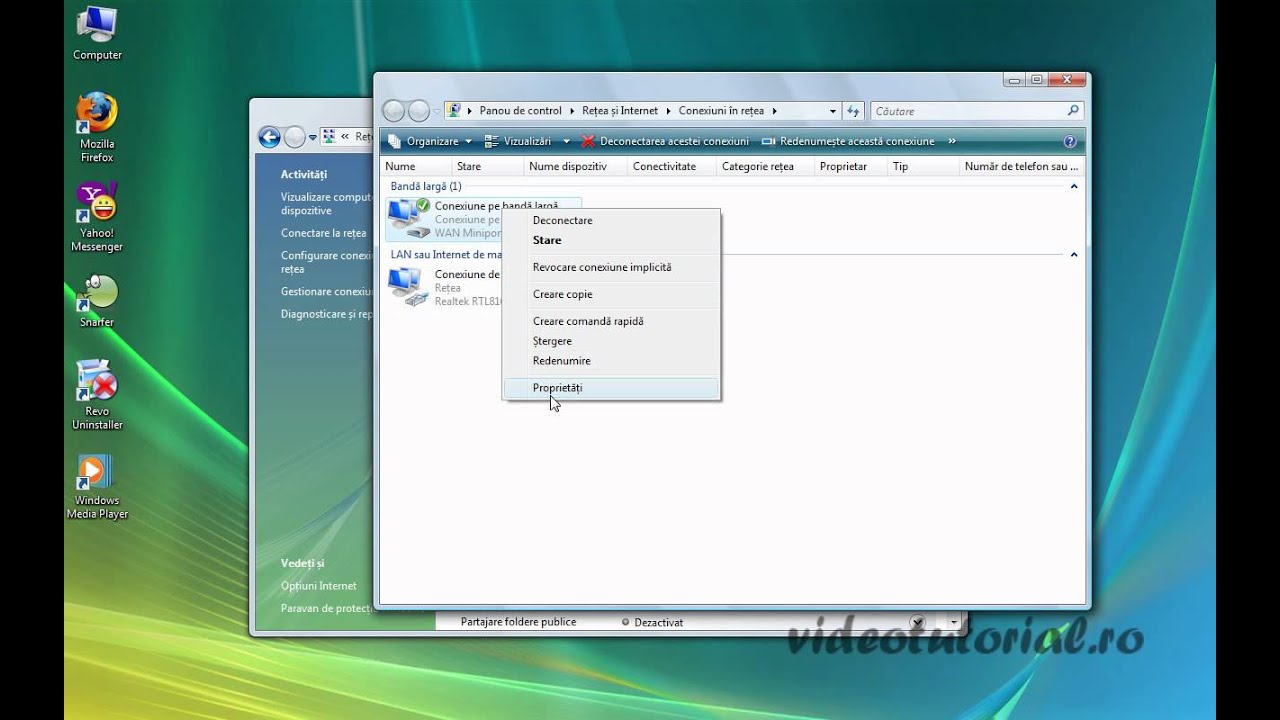Open address bar history dropdown
Viewport: 1280px width, 720px height.
tap(833, 111)
